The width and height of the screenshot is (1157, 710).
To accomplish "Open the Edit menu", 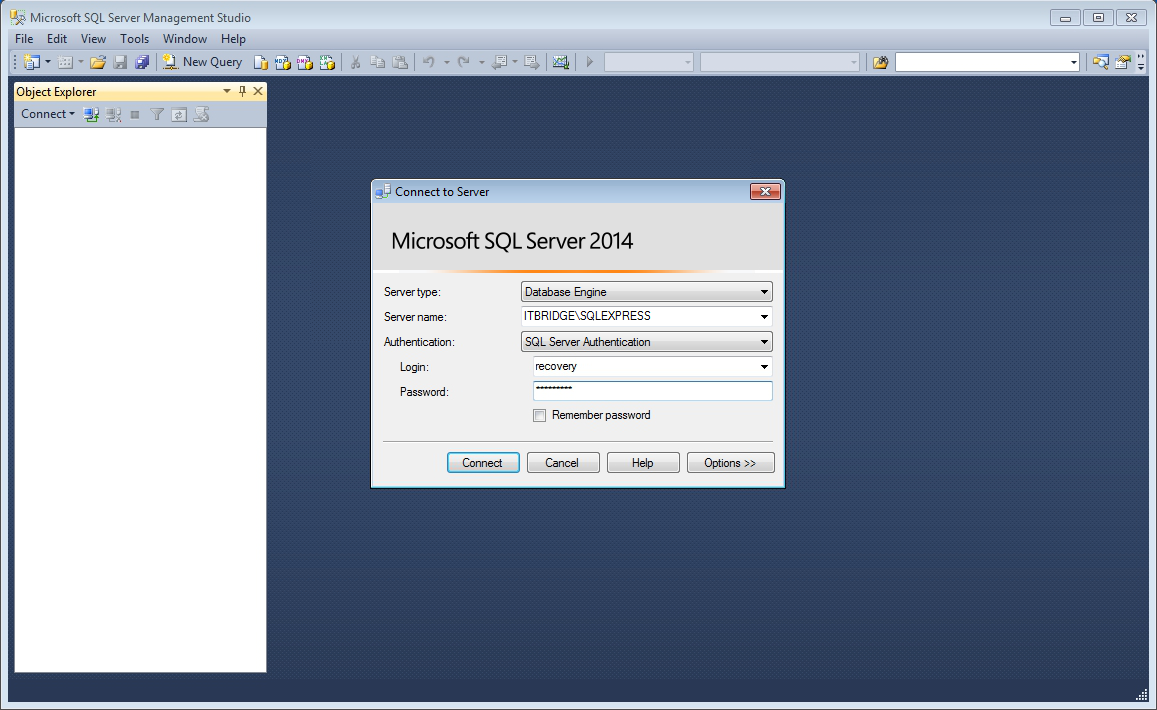I will pyautogui.click(x=57, y=39).
